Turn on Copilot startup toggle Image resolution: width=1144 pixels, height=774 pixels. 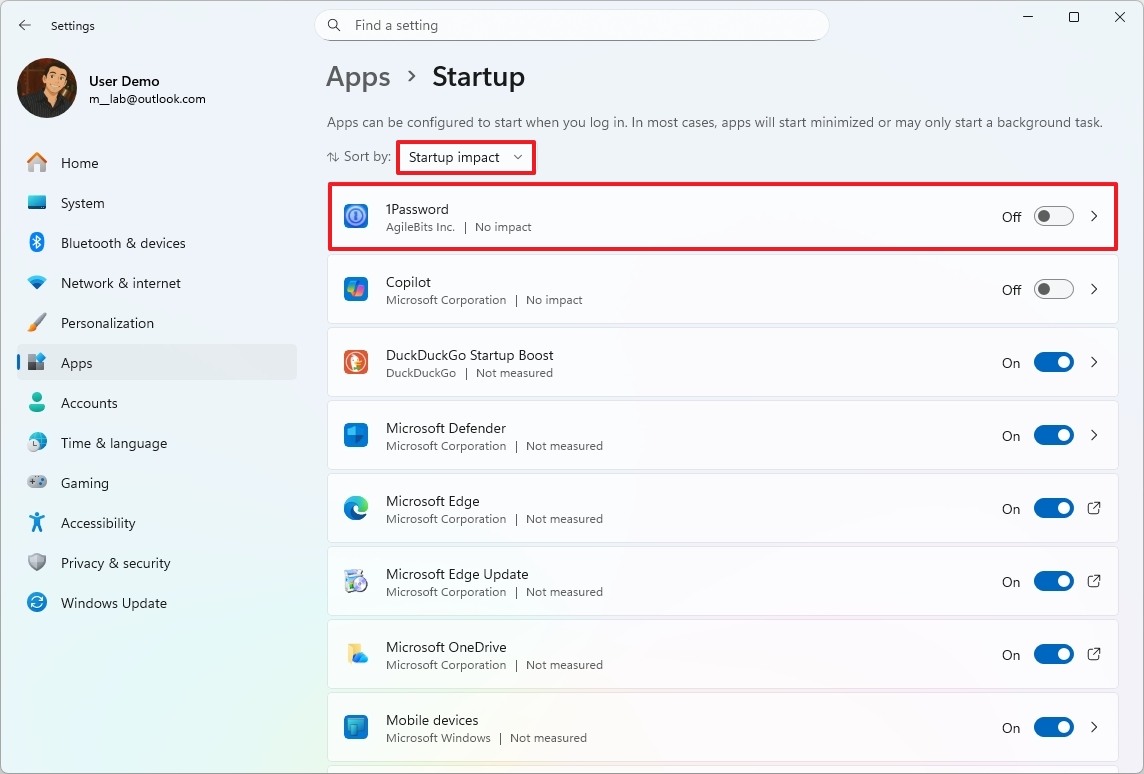[x=1051, y=289]
